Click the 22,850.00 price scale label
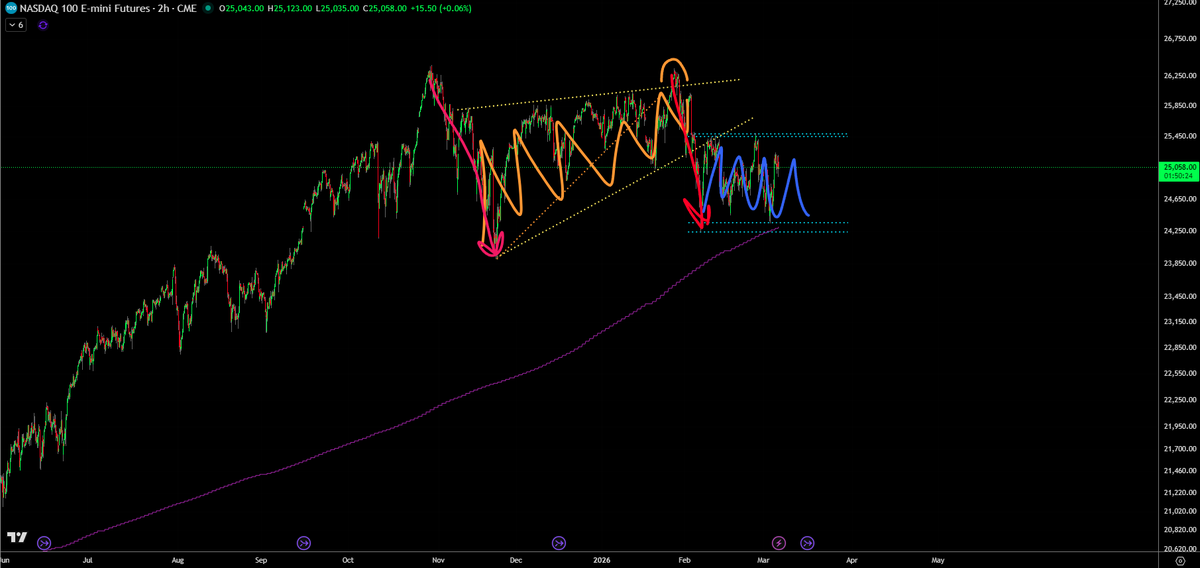The image size is (1200, 568). coord(1180,348)
